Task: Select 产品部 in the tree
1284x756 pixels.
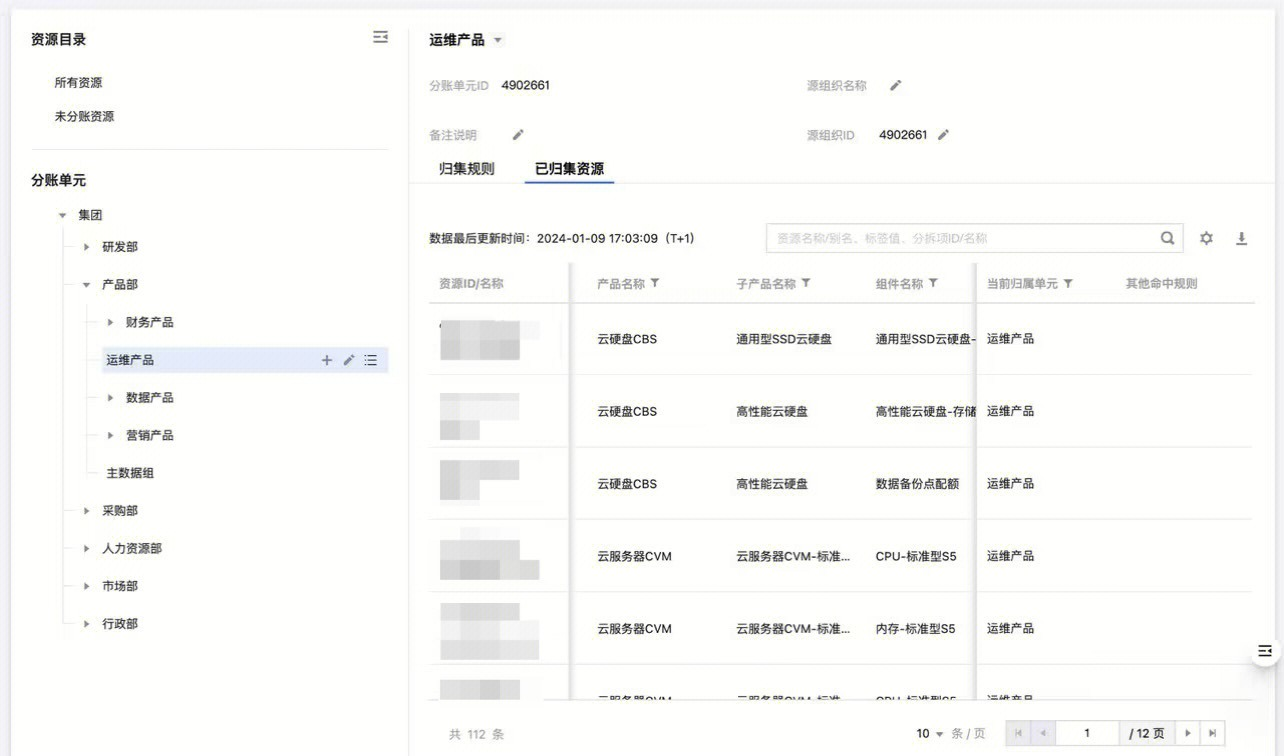Action: tap(120, 285)
